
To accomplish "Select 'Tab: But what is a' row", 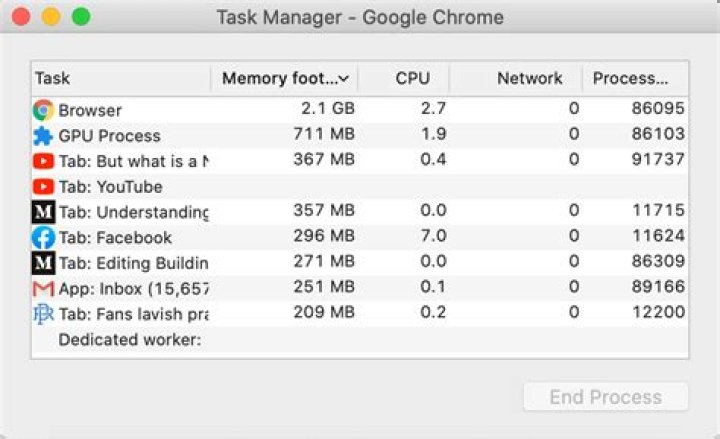I will pyautogui.click(x=360, y=161).
